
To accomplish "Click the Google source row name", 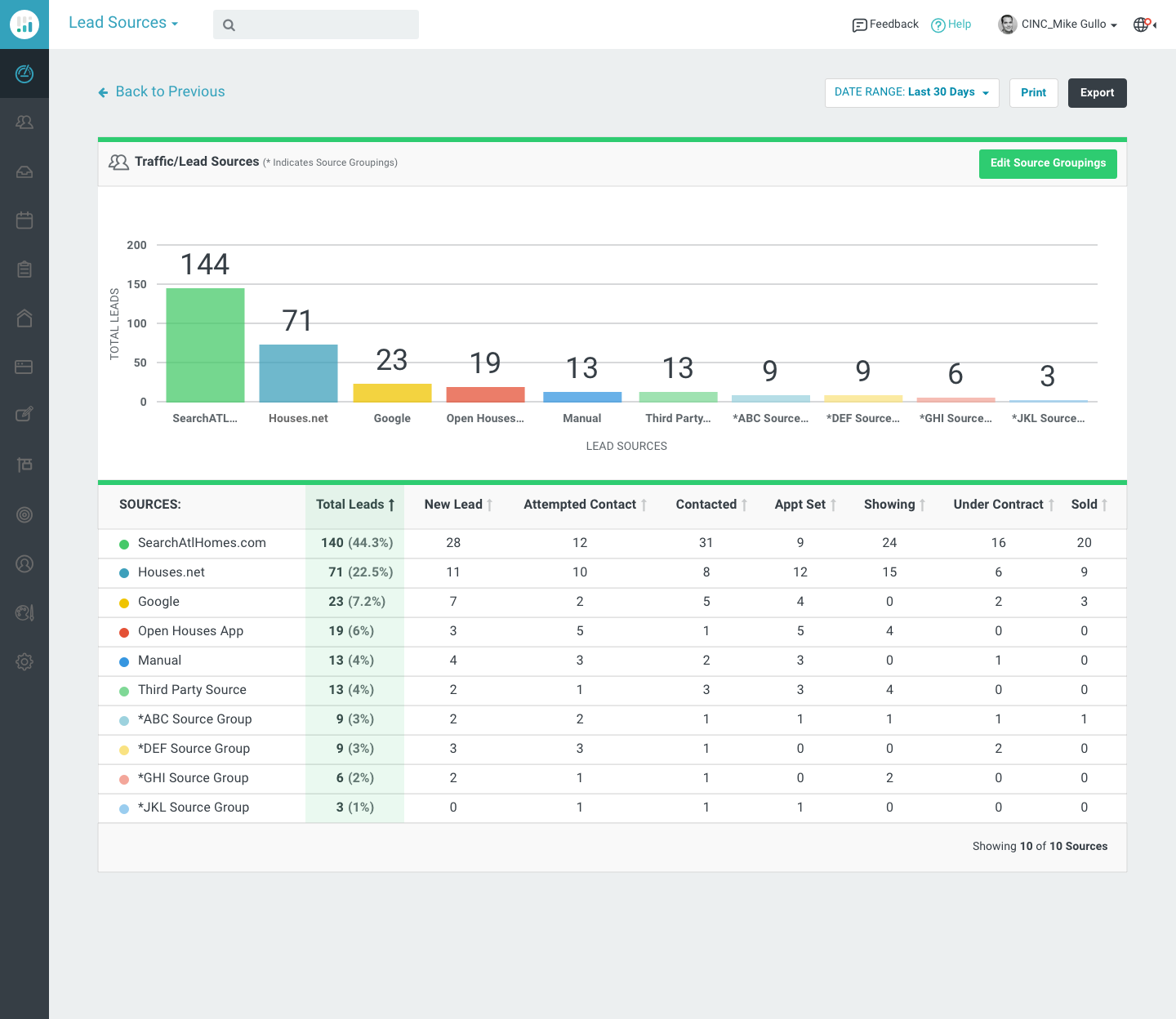I will (158, 602).
